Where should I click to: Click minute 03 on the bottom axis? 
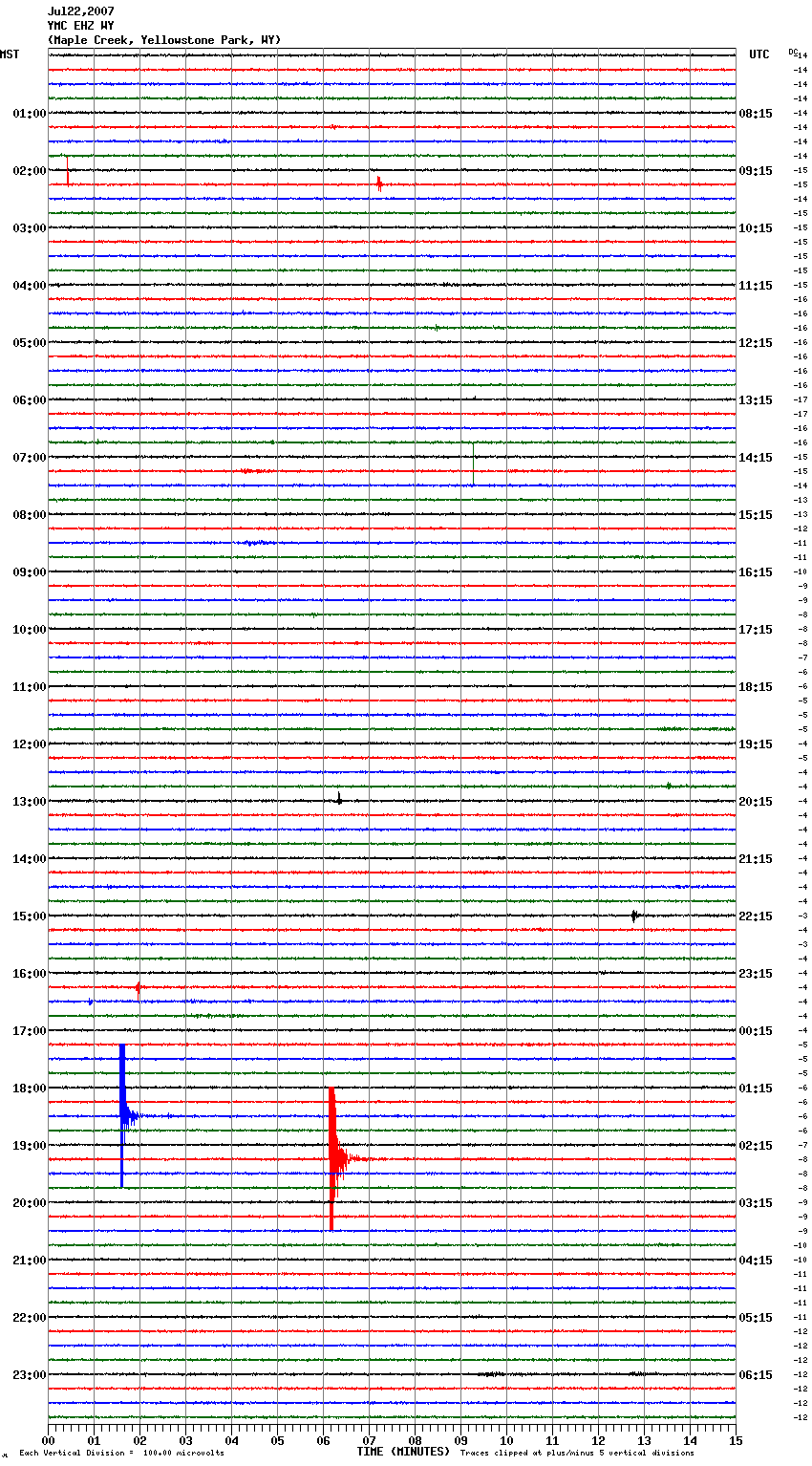coord(185,1440)
